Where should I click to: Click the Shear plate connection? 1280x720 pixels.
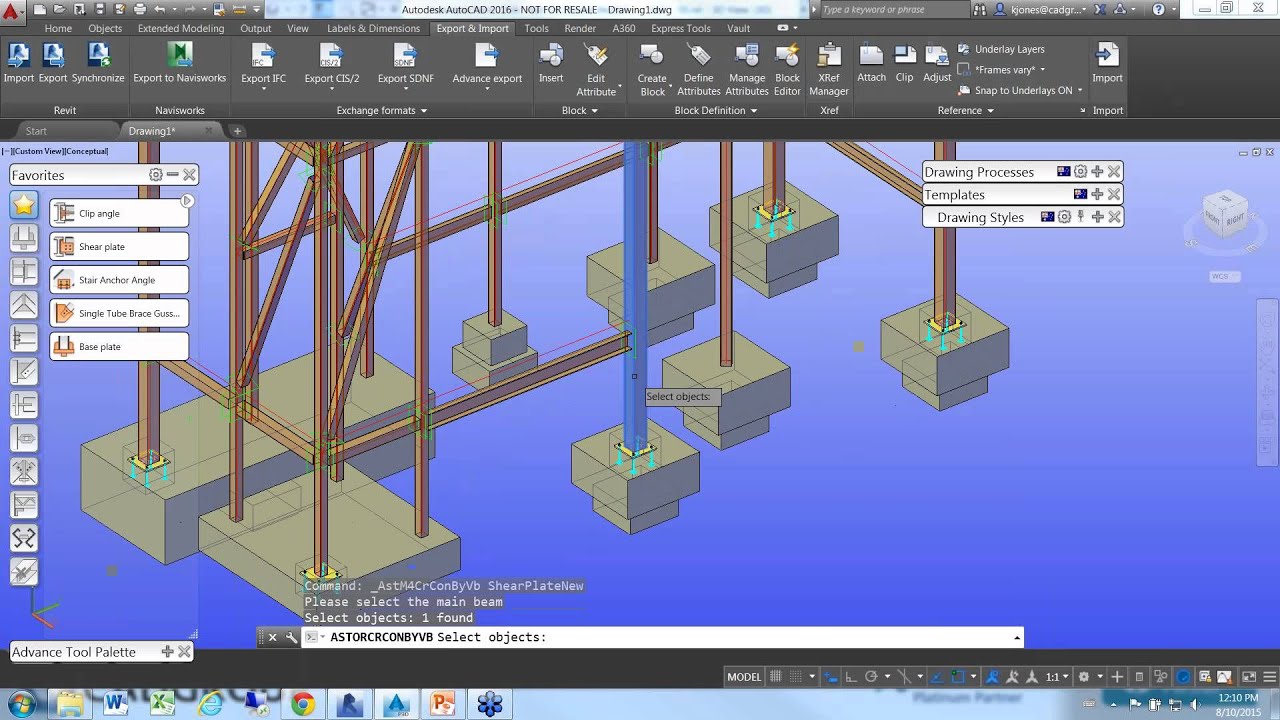pyautogui.click(x=119, y=246)
